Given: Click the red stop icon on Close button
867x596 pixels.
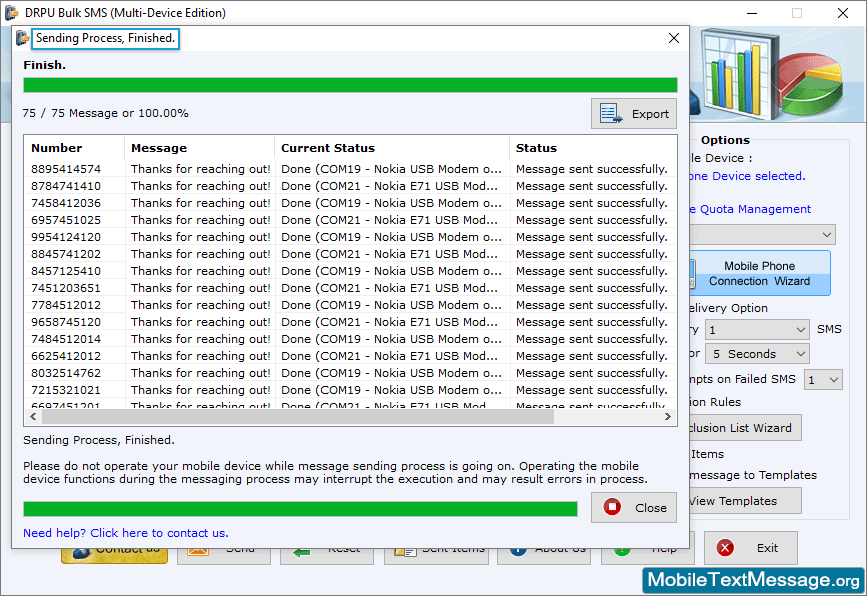Looking at the screenshot, I should tap(612, 507).
